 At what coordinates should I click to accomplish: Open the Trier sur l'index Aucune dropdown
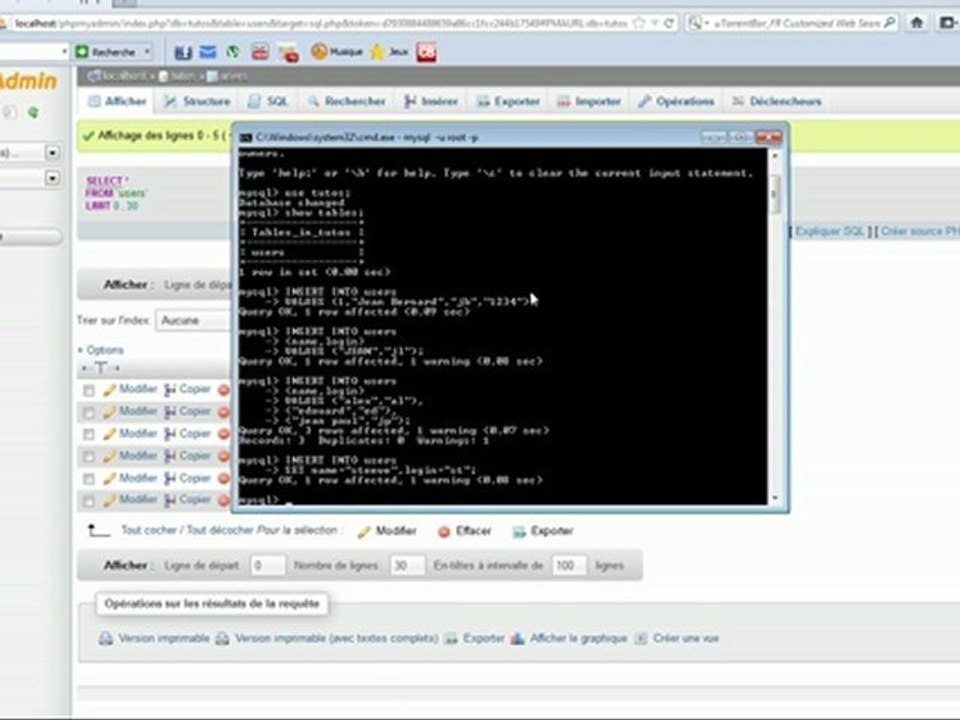tap(193, 320)
